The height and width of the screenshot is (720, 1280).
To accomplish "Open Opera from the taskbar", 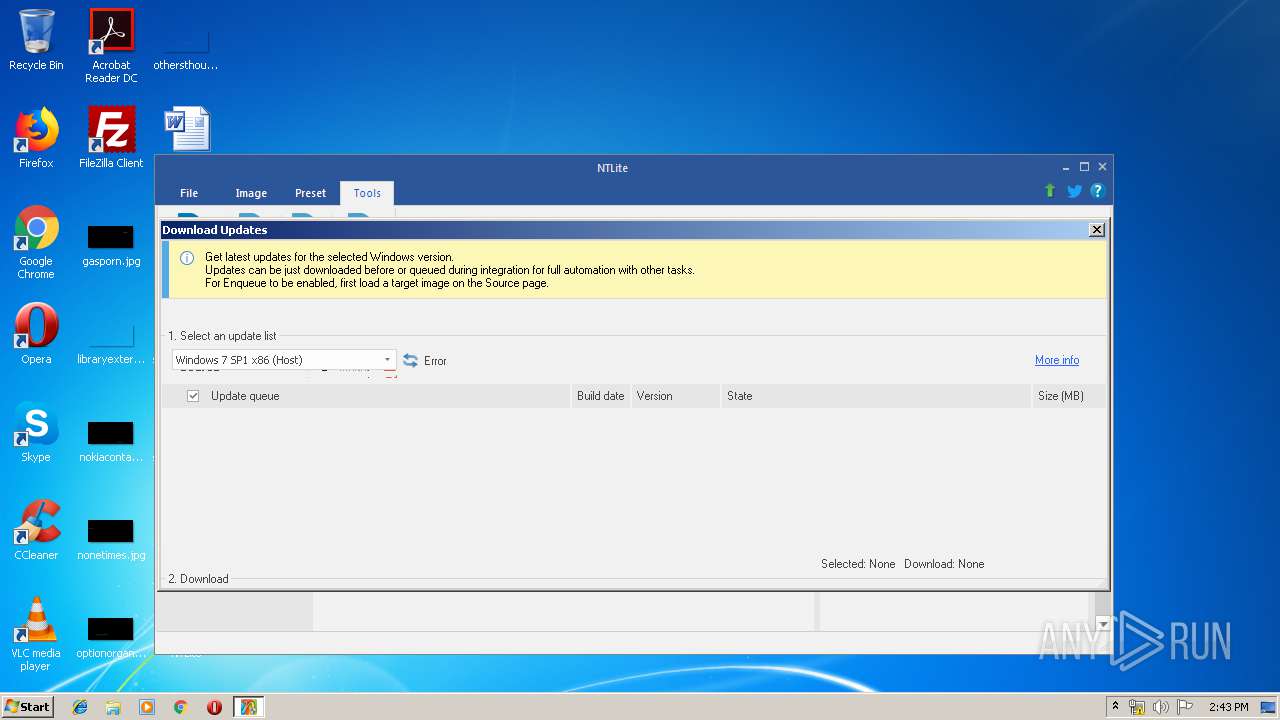I will point(214,707).
